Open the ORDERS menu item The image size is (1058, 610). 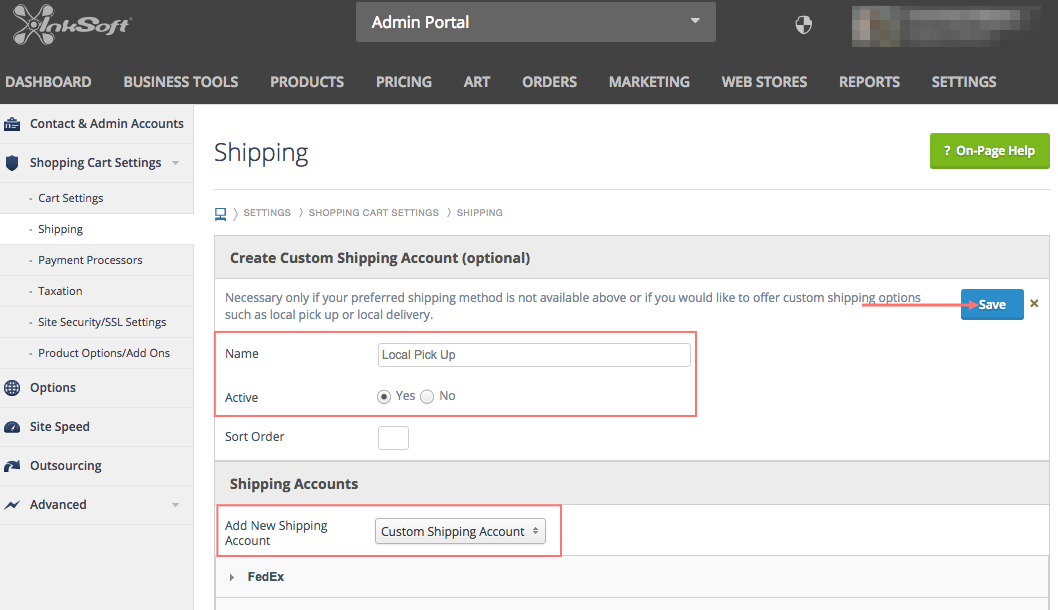549,82
